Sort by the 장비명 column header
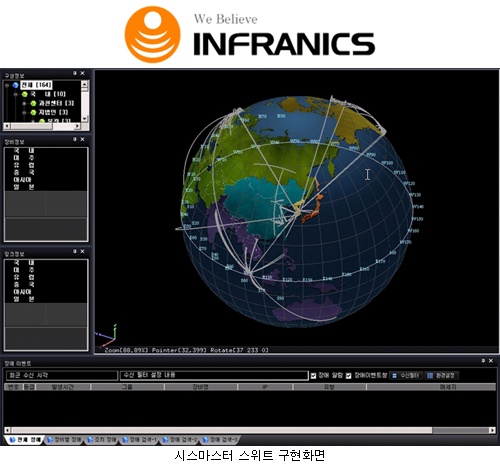The width and height of the screenshot is (500, 466). (x=201, y=387)
